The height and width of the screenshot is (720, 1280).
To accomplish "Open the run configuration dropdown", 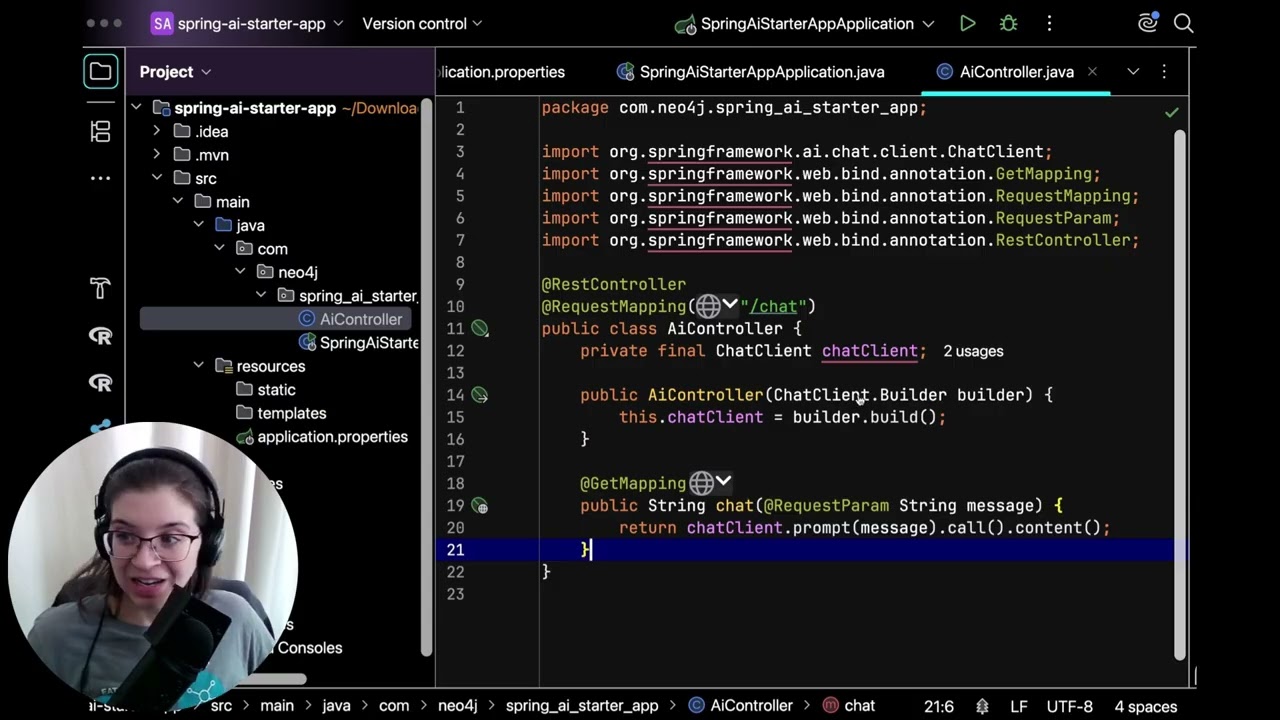I will 804,23.
